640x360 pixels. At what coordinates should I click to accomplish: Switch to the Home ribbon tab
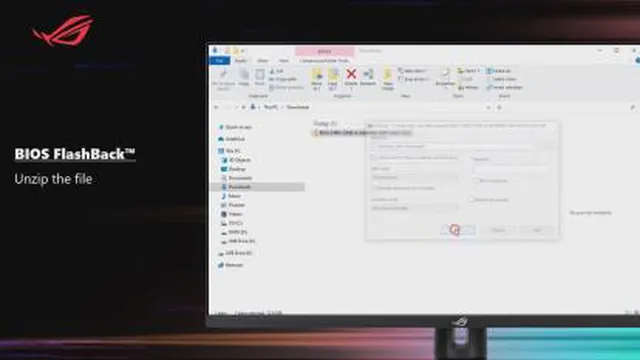[x=241, y=61]
